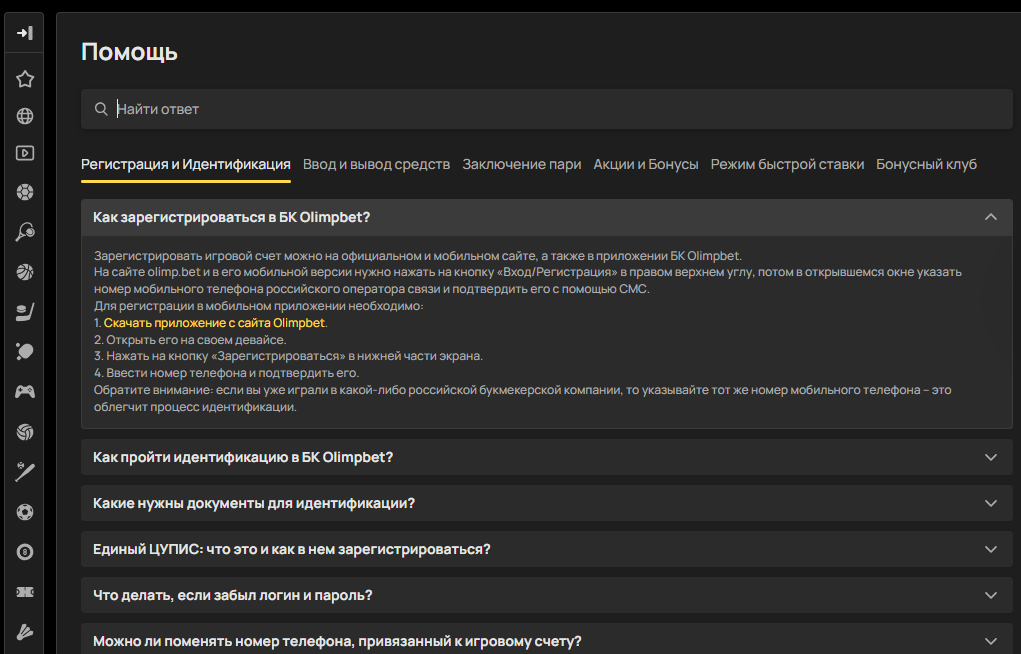Screen dimensions: 1021x654
Task: Focus the 'Найти ответ' search field
Action: pos(546,109)
